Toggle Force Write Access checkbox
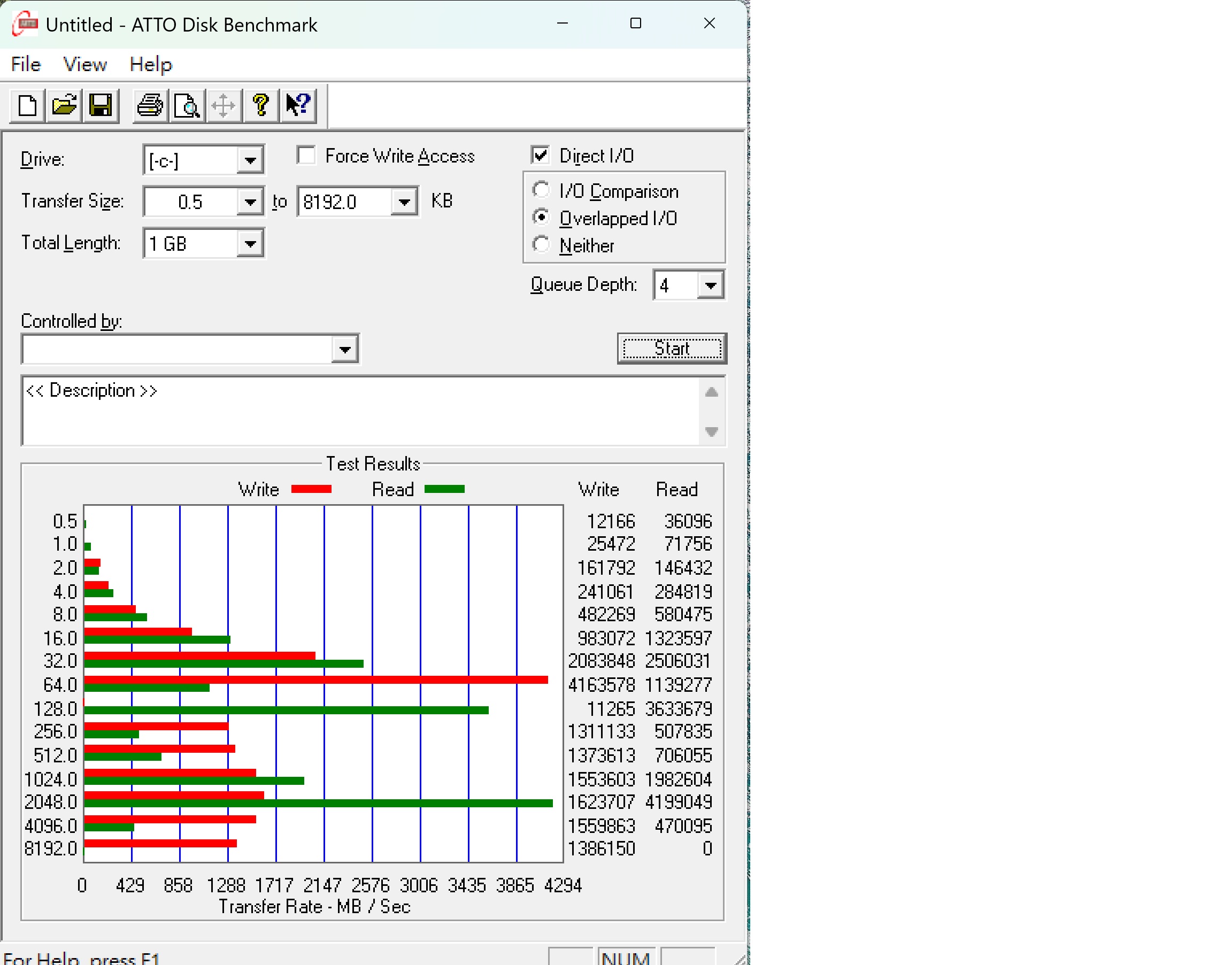 pyautogui.click(x=306, y=156)
